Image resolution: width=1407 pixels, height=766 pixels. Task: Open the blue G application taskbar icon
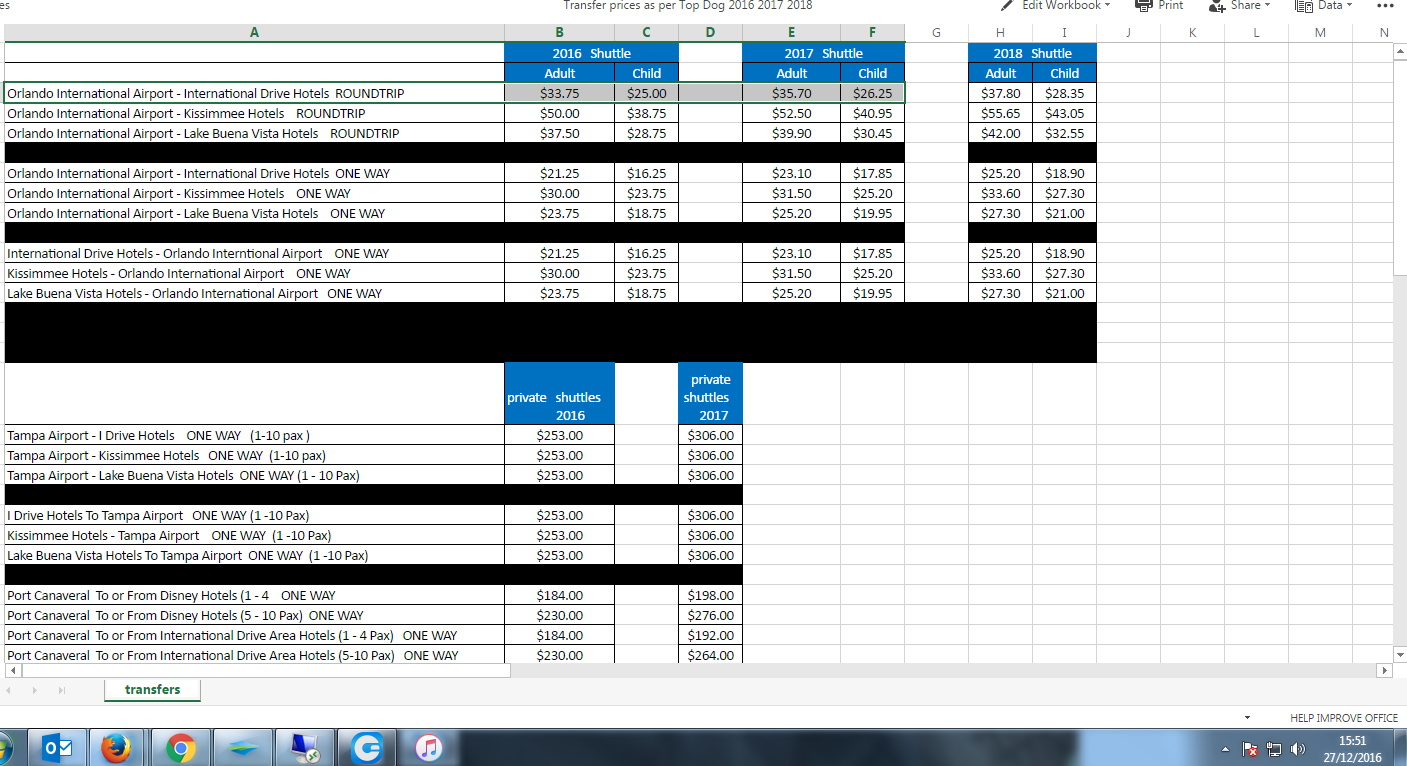(x=367, y=748)
